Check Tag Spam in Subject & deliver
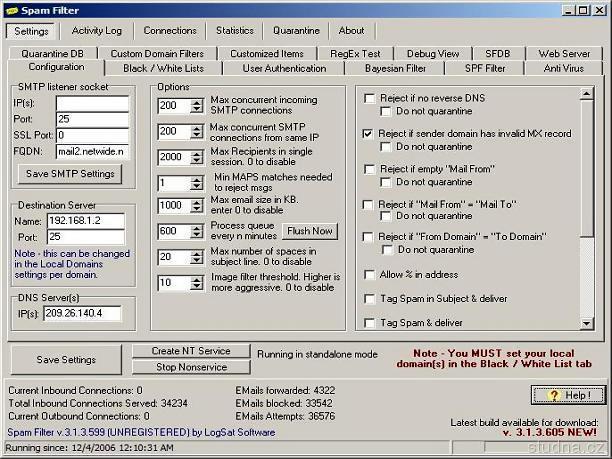The width and height of the screenshot is (612, 459). pos(370,298)
